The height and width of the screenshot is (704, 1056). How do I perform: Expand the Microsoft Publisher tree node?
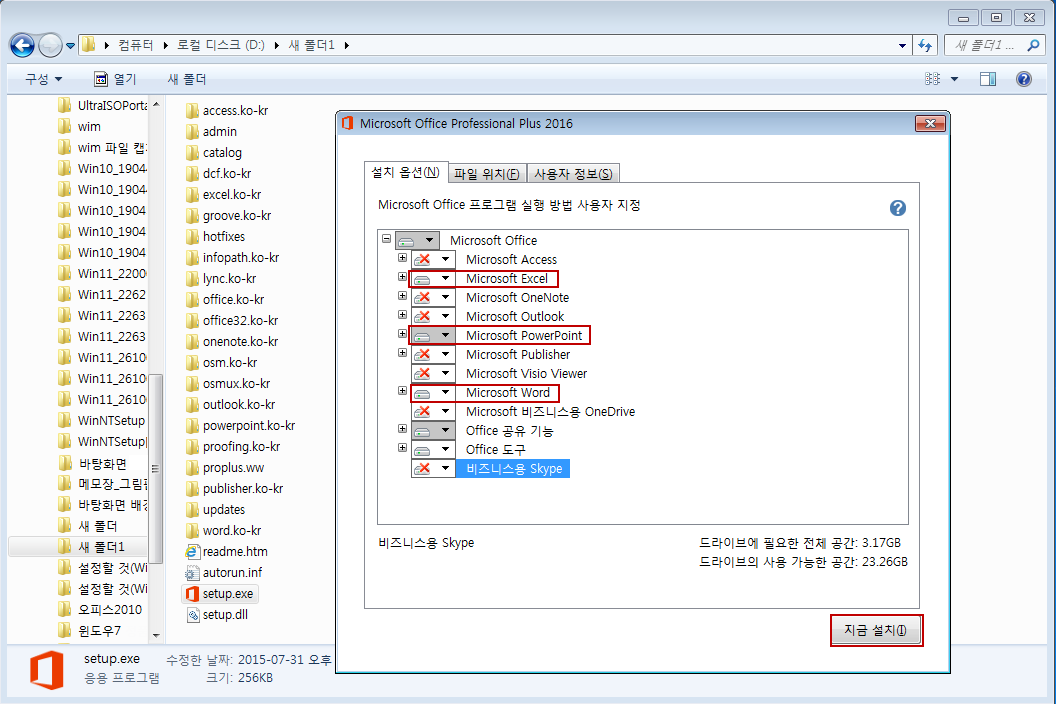click(x=402, y=352)
